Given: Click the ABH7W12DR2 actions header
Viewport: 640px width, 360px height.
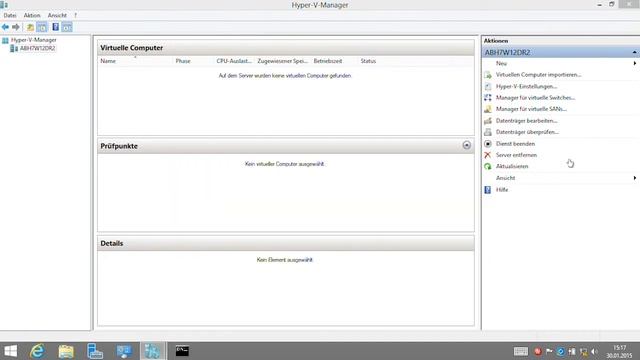Looking at the screenshot, I should 560,52.
